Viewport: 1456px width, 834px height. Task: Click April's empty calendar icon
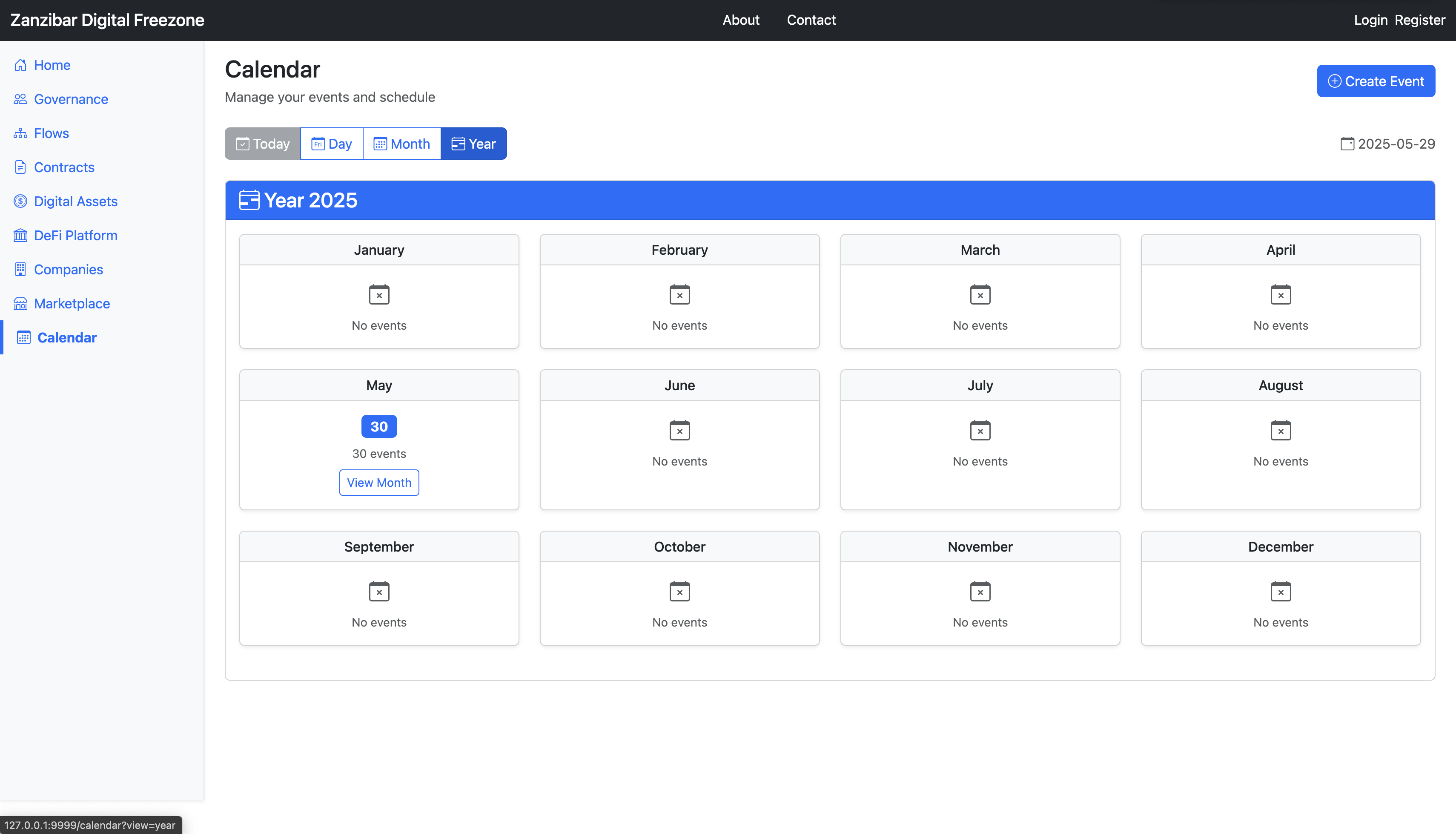point(1280,294)
